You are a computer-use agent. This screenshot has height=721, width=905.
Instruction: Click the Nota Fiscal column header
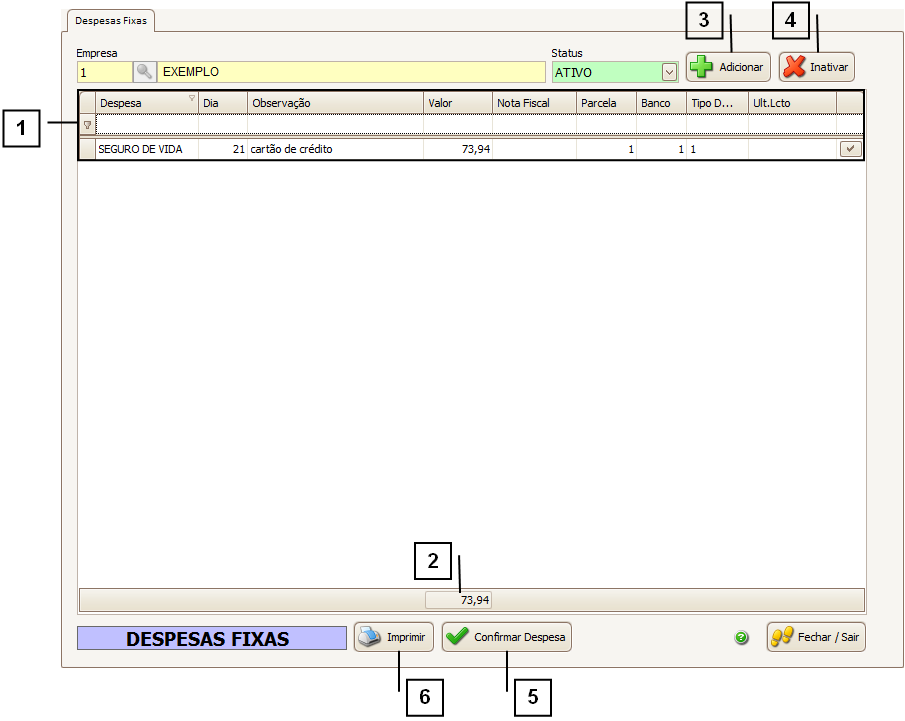tap(534, 103)
